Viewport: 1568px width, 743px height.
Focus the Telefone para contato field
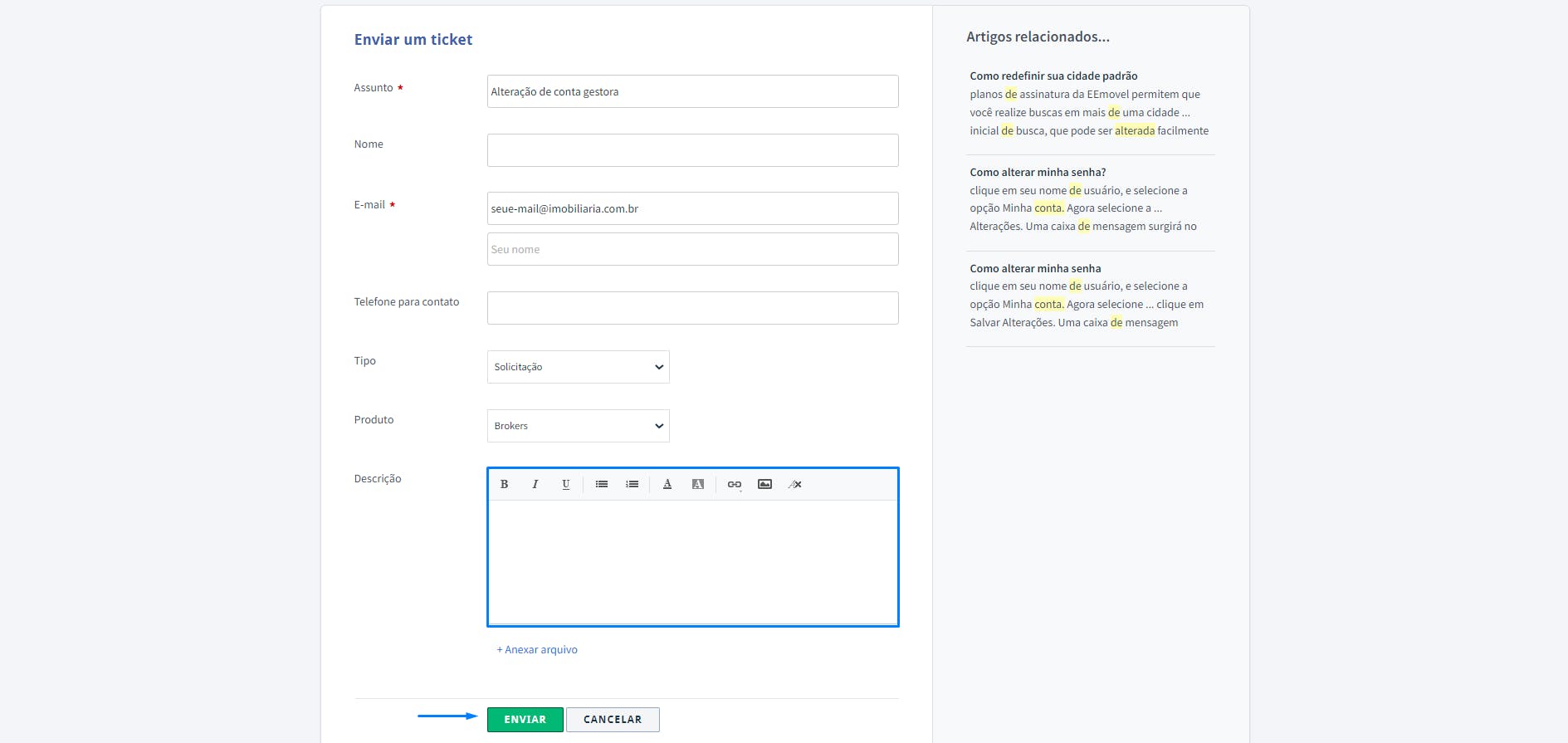point(693,308)
